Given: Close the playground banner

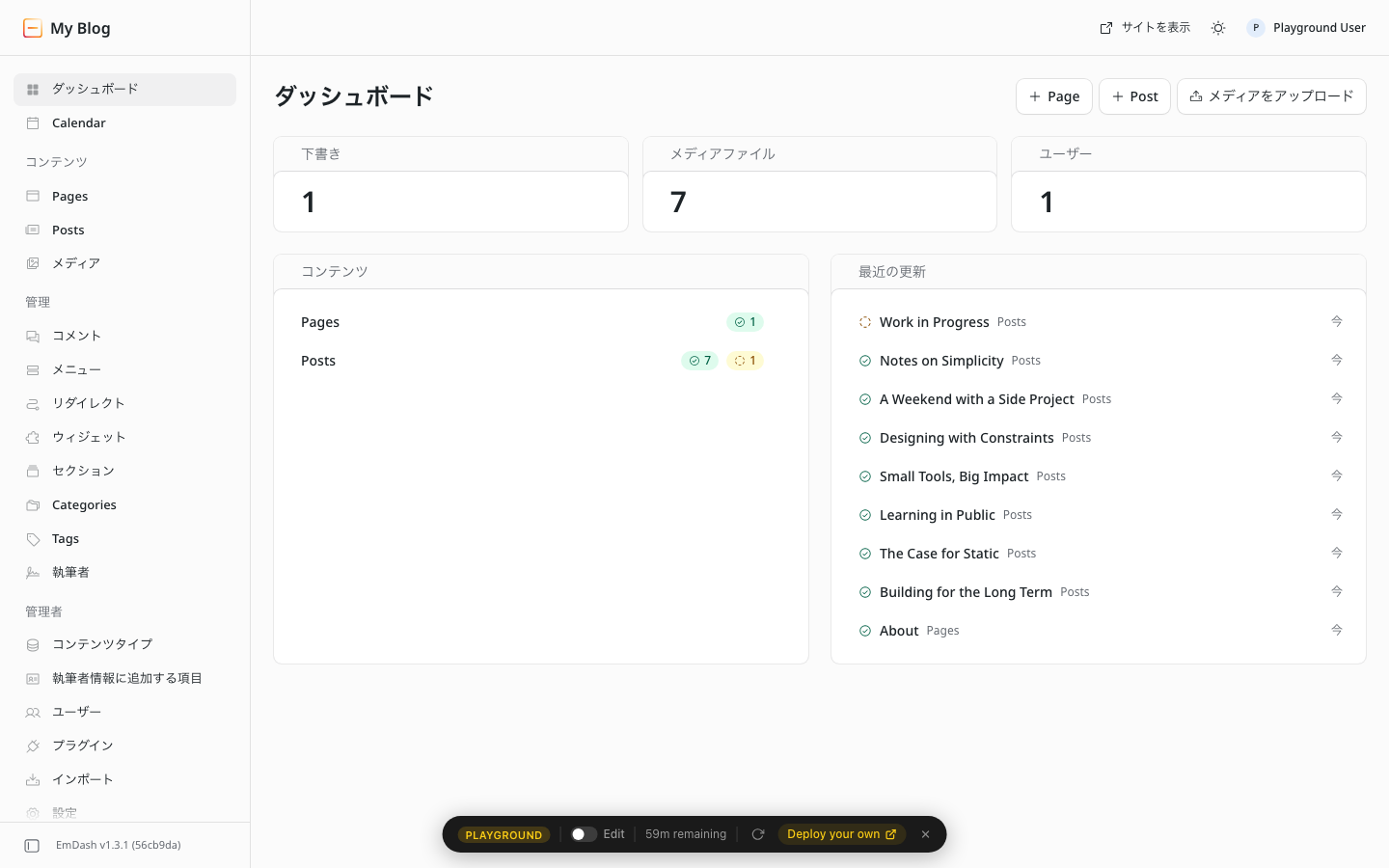Looking at the screenshot, I should pos(925,834).
